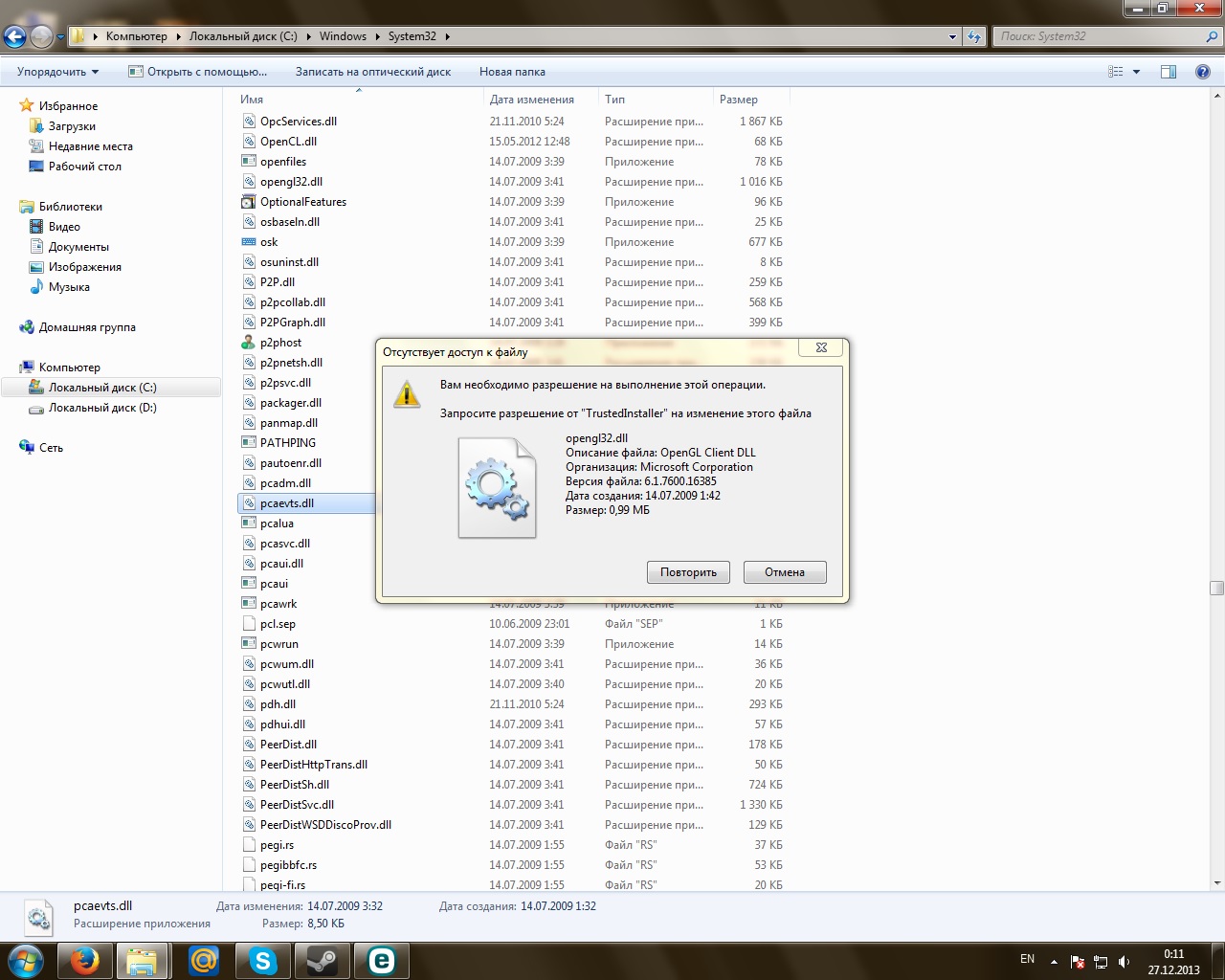Open the volume speaker tray icon
Image resolution: width=1225 pixels, height=980 pixels.
(x=1125, y=962)
